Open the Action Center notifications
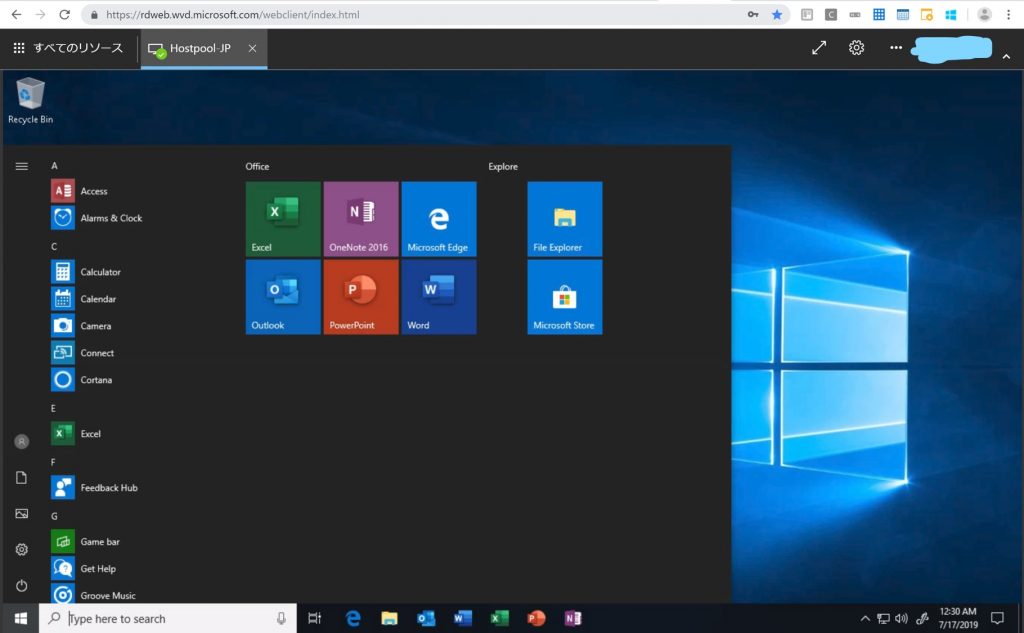 997,618
